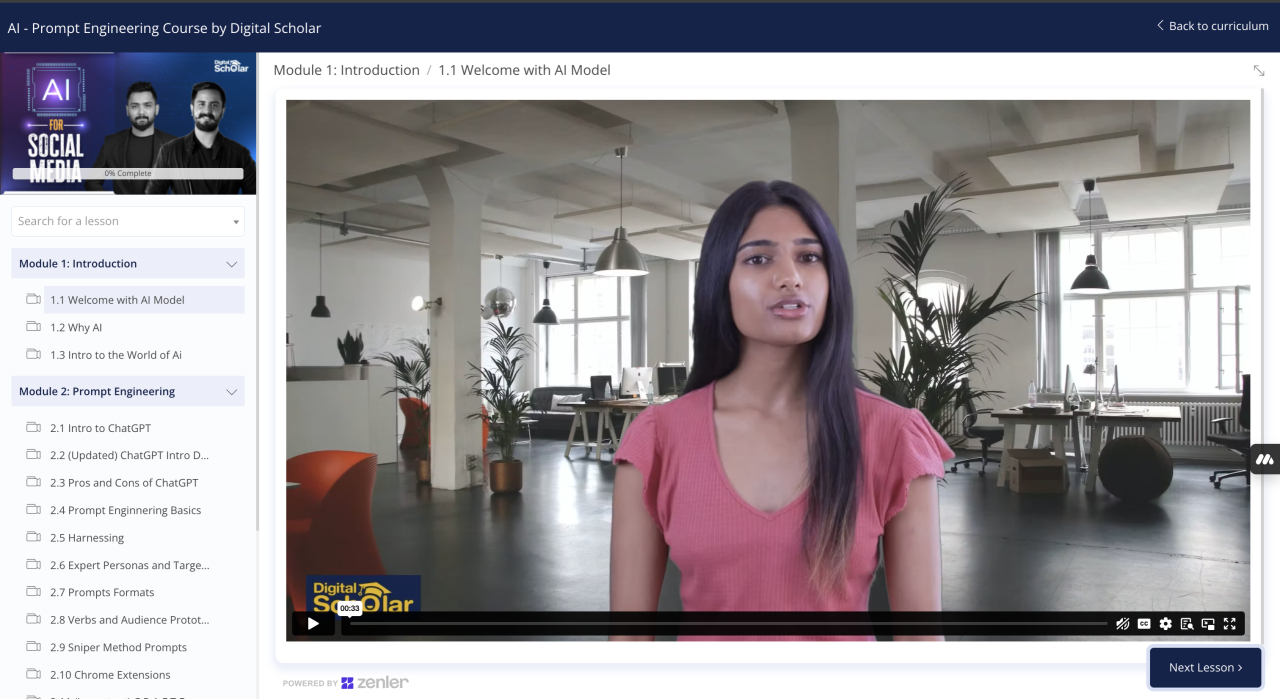Click the course thumbnail AI for Social Media
This screenshot has height=699, width=1280.
pyautogui.click(x=128, y=122)
